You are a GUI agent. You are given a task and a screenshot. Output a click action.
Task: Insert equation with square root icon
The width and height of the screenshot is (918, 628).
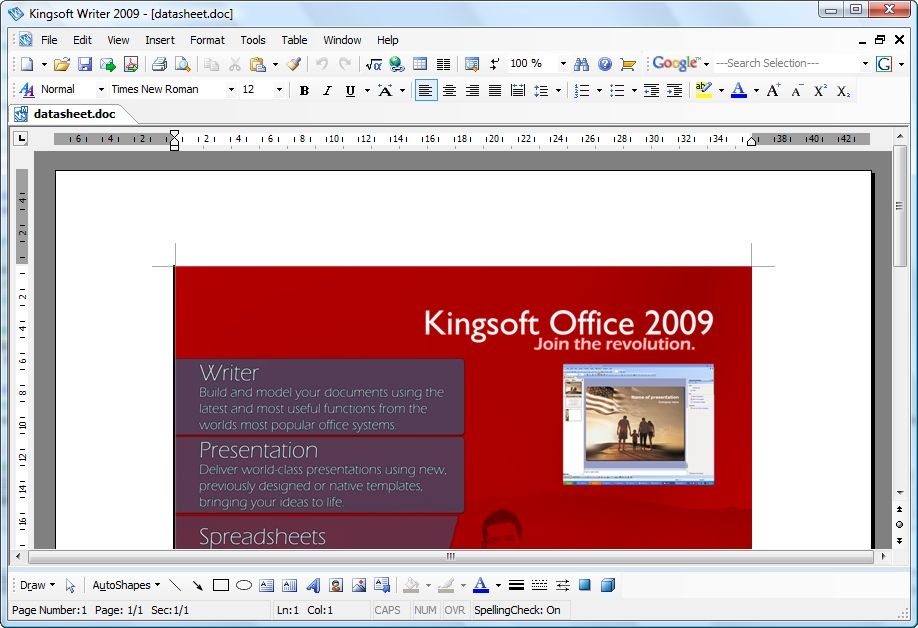374,64
